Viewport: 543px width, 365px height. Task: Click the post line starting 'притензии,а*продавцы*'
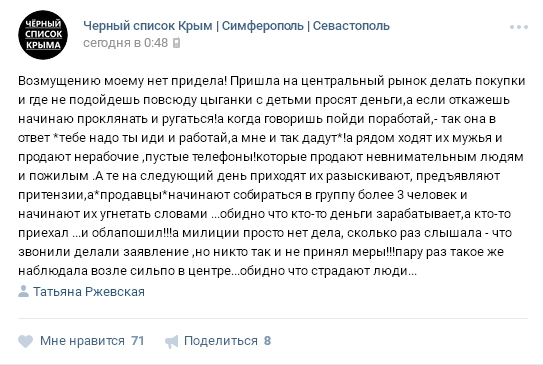(x=243, y=195)
